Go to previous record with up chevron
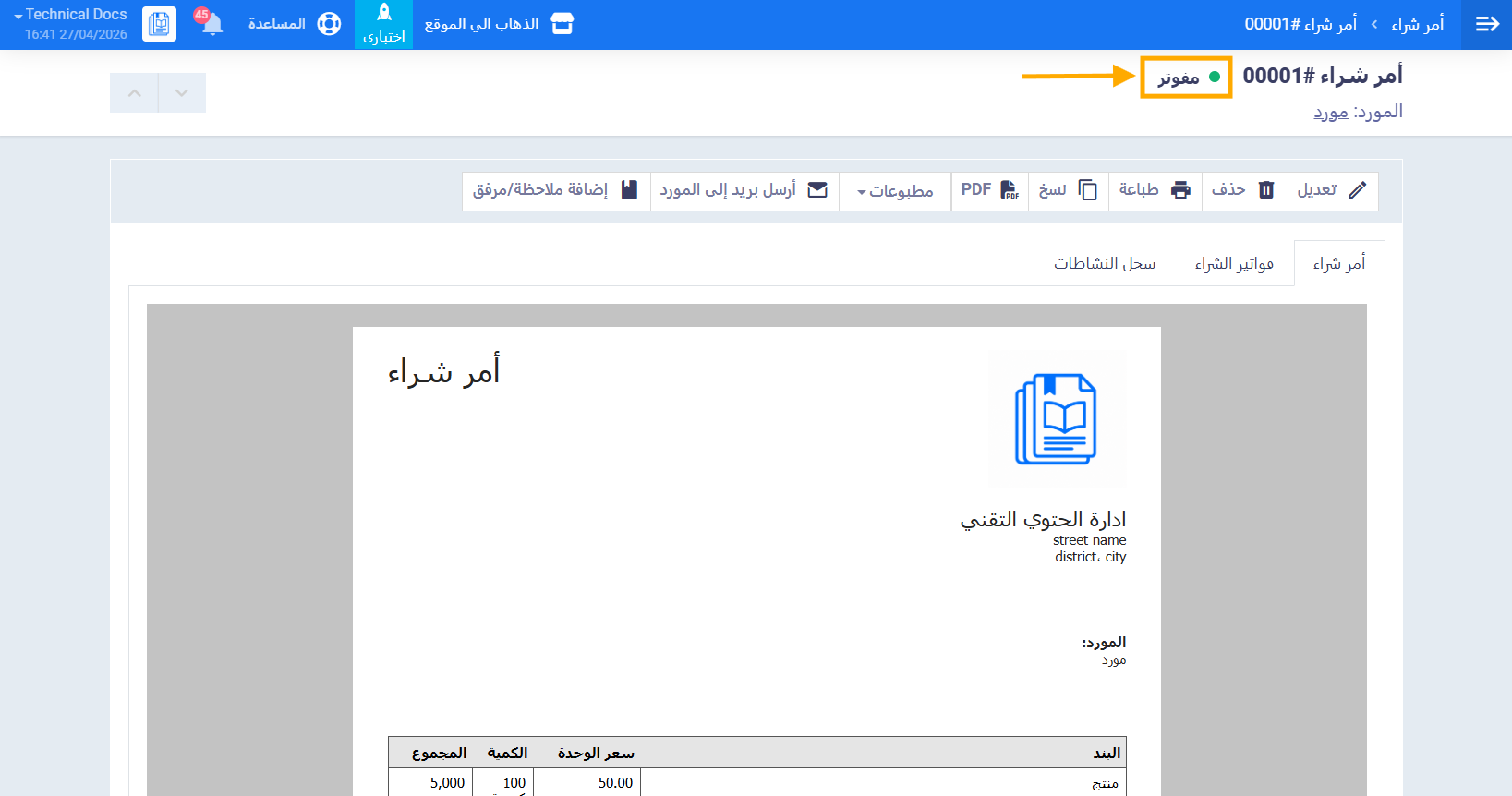1512x796 pixels. tap(134, 93)
